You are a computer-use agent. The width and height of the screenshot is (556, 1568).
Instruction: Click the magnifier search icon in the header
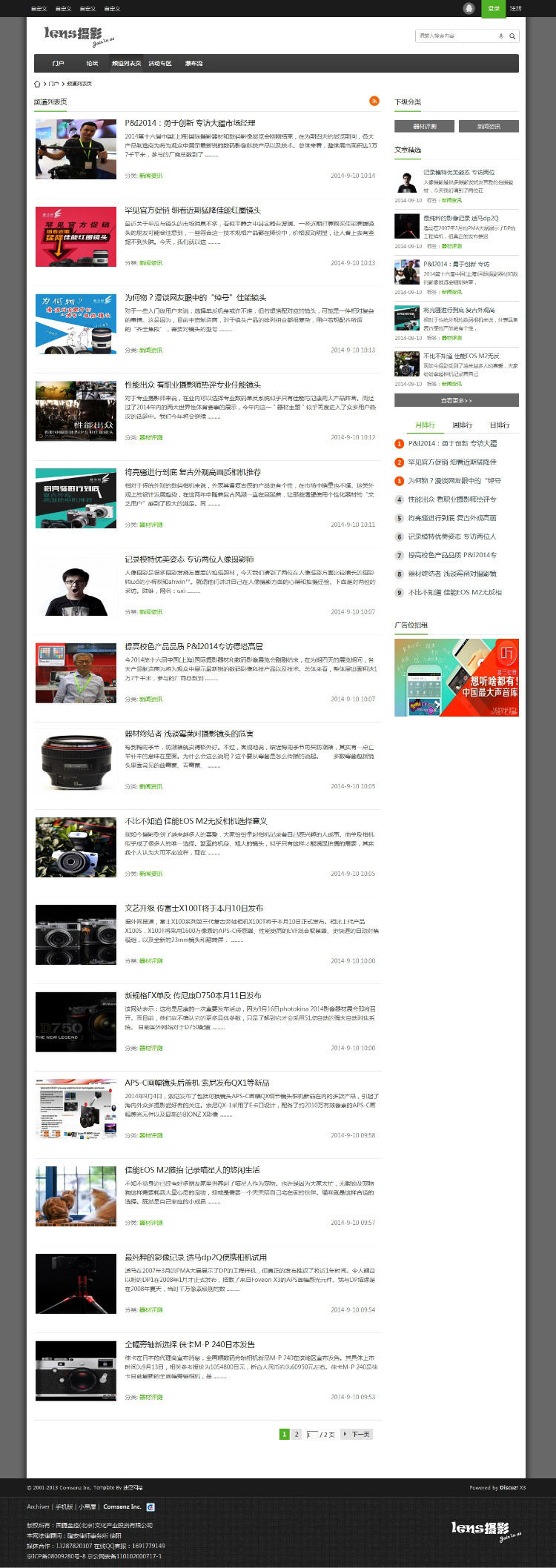coord(512,36)
